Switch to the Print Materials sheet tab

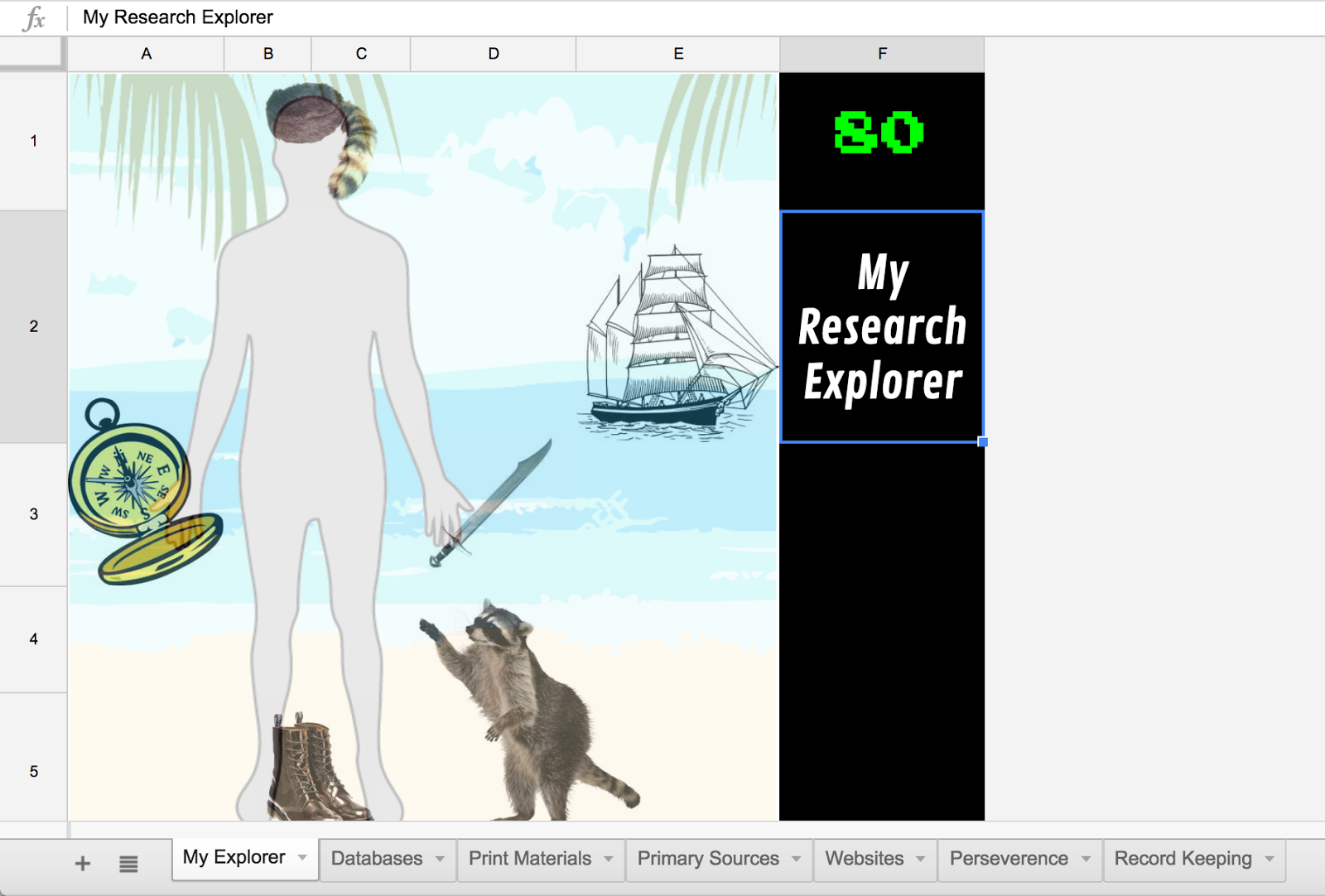click(530, 859)
